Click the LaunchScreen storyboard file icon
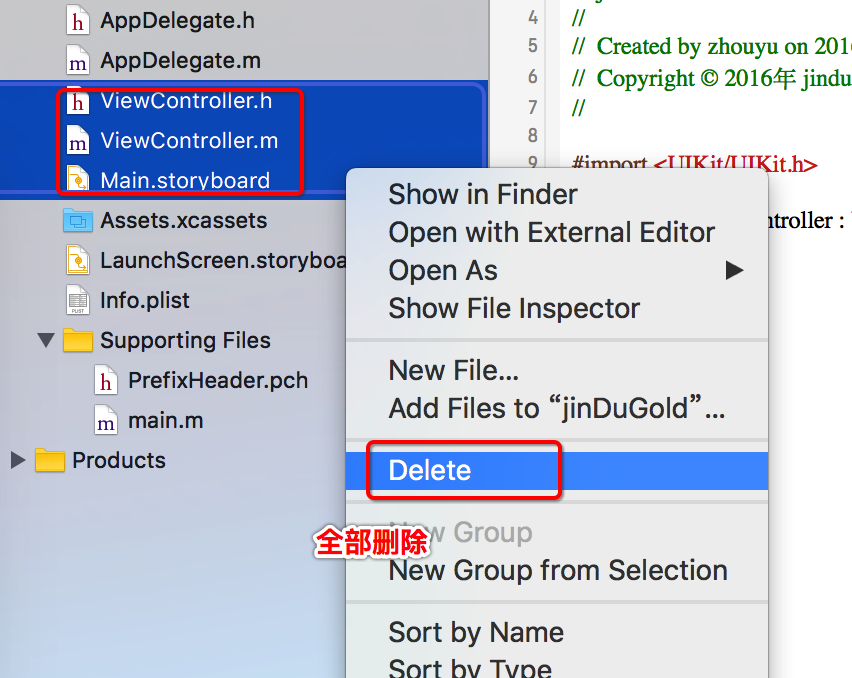This screenshot has width=852, height=678. [77, 261]
